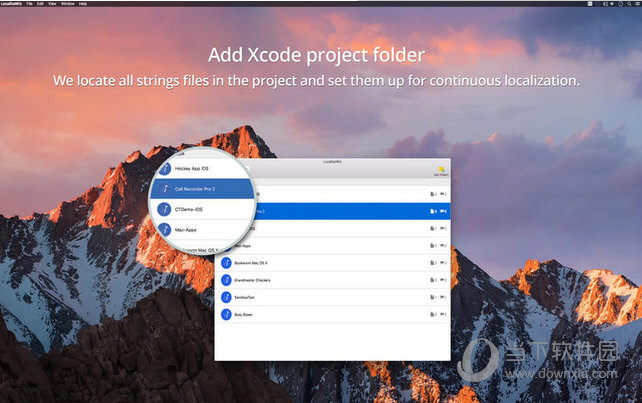Click the empty area below the project list
Viewport: 642px width, 403px height.
pos(332,342)
